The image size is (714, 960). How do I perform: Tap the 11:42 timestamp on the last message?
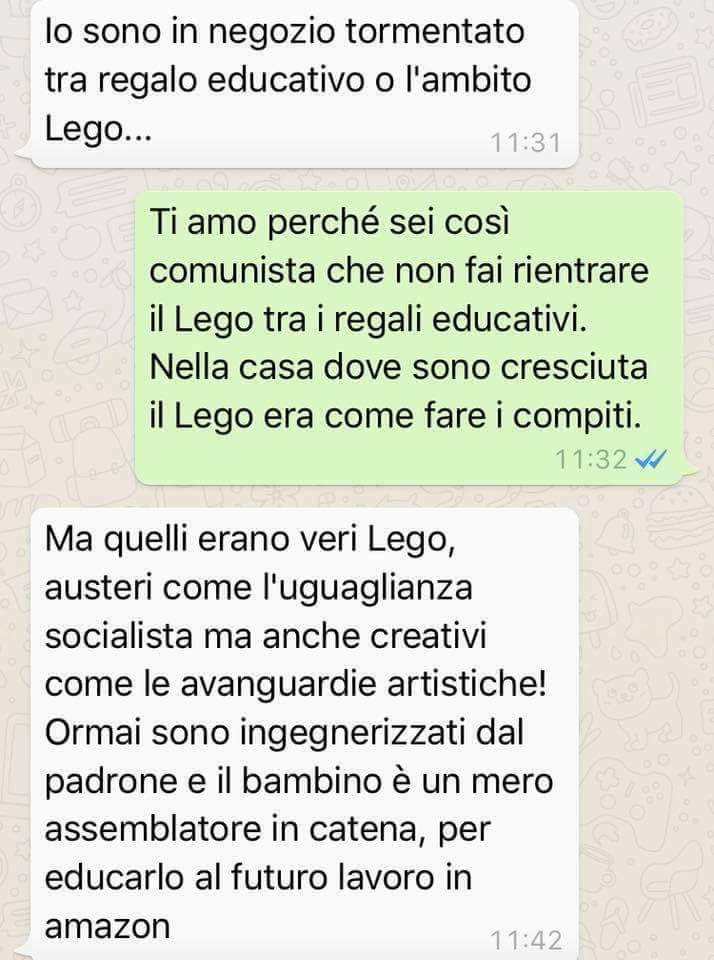[526, 940]
